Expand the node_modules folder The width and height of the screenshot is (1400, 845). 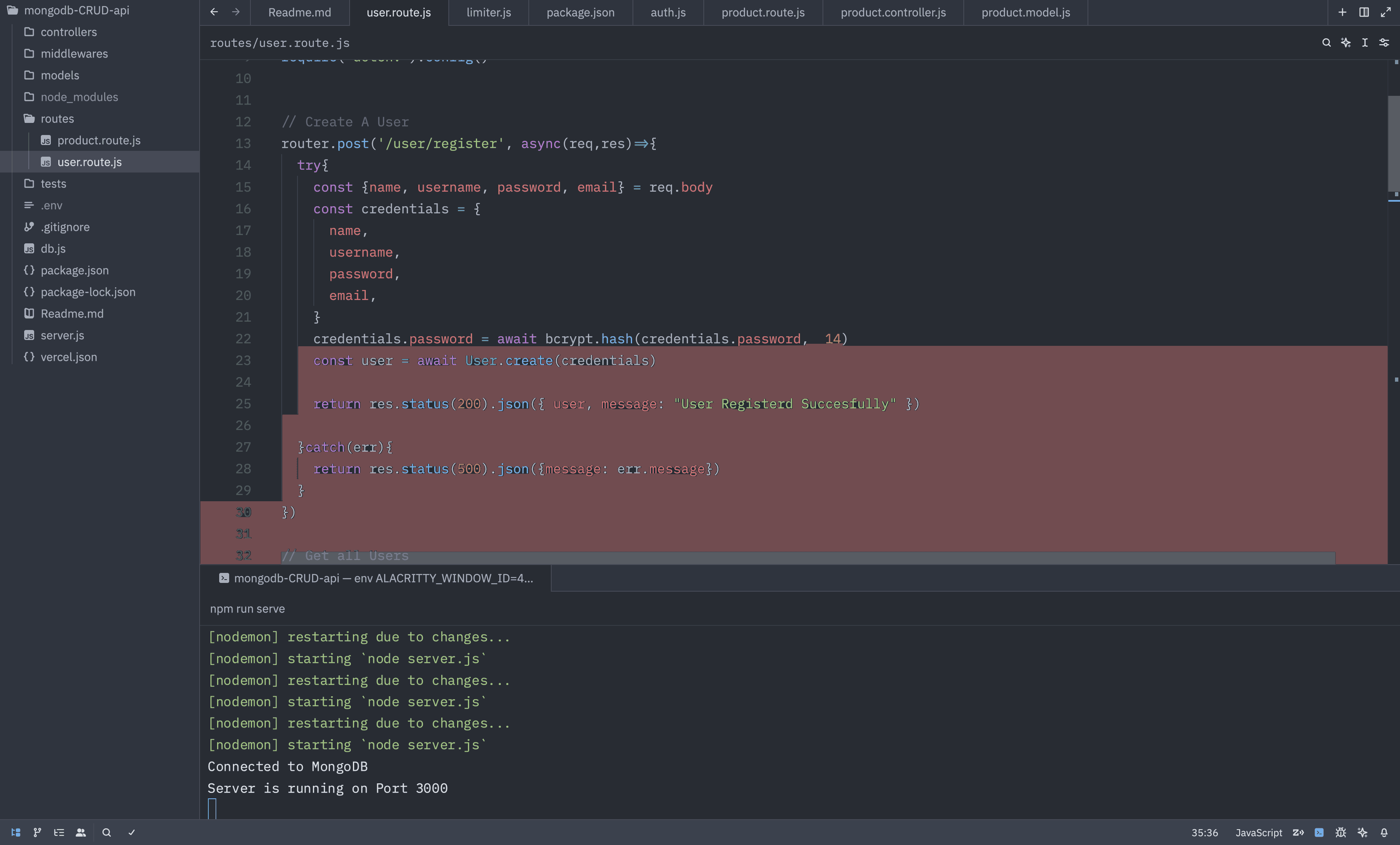click(100, 97)
